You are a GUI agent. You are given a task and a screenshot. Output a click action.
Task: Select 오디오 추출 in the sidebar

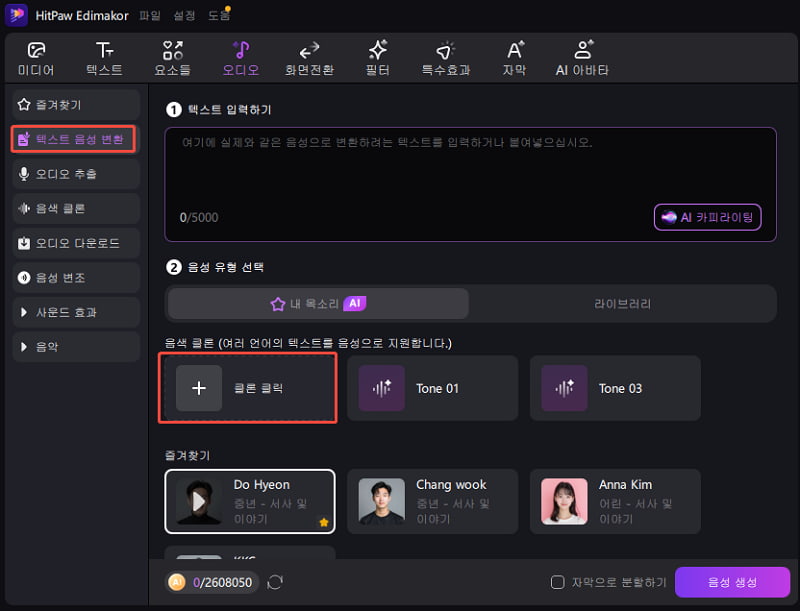tap(74, 174)
